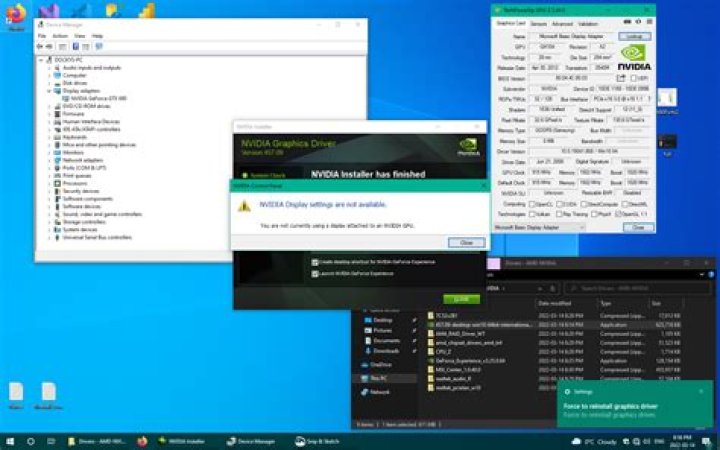Open GPU-Z screenshot camera icon
Screen dimensions: 720x450
click(x=628, y=22)
